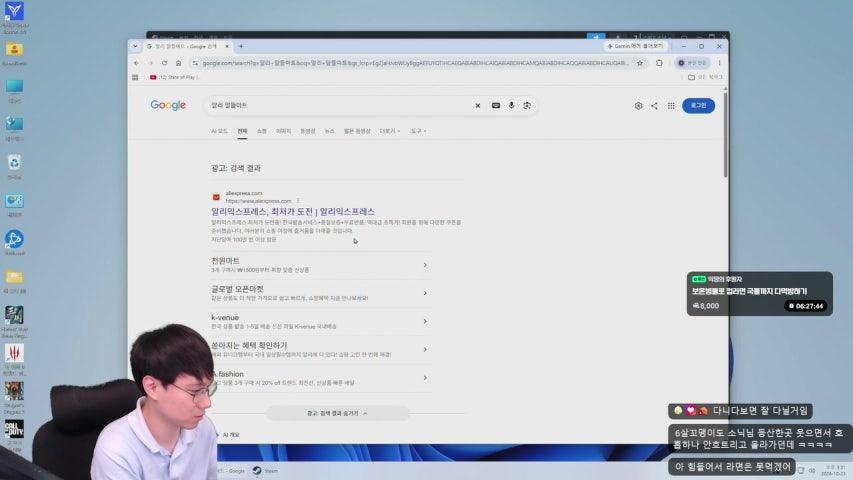The width and height of the screenshot is (853, 480).
Task: Open the State of Play YouTube bookmark
Action: (175, 77)
